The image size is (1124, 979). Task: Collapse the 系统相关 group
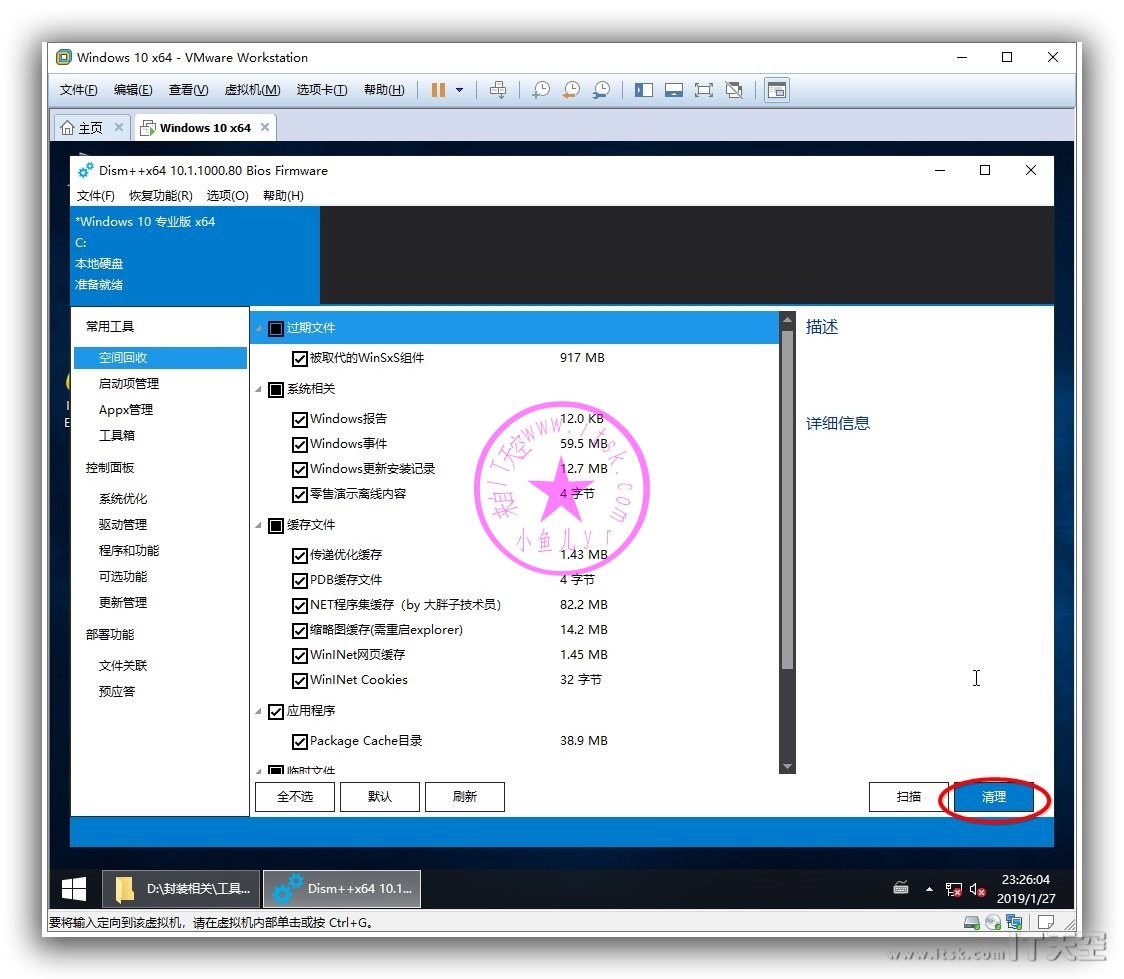tap(259, 389)
